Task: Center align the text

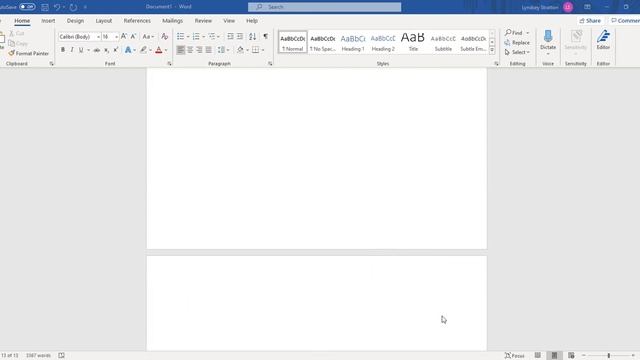Action: [190, 50]
